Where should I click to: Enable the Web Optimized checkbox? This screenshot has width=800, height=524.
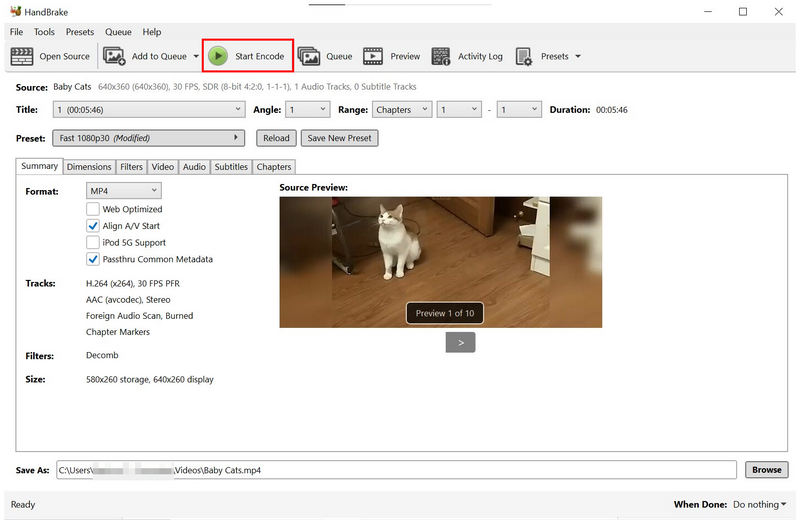[x=92, y=209]
